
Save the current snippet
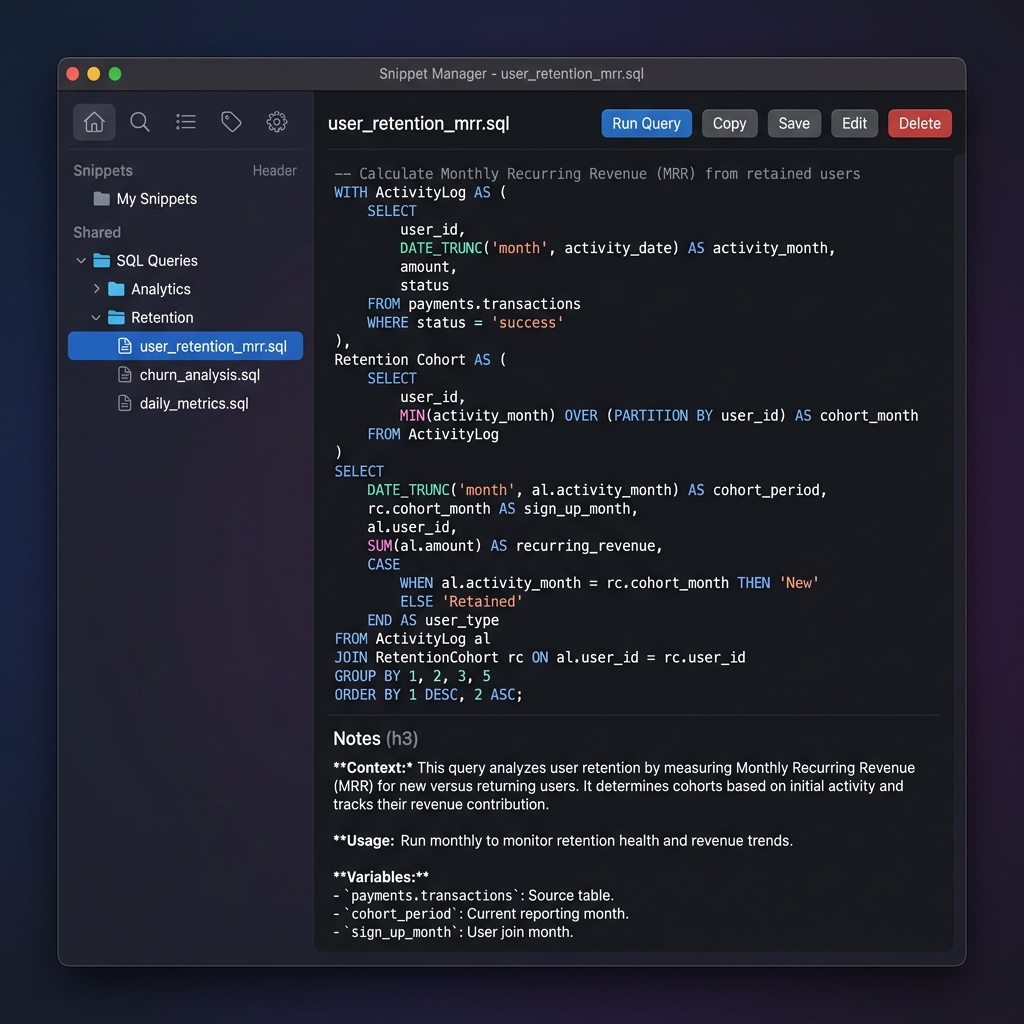[794, 123]
